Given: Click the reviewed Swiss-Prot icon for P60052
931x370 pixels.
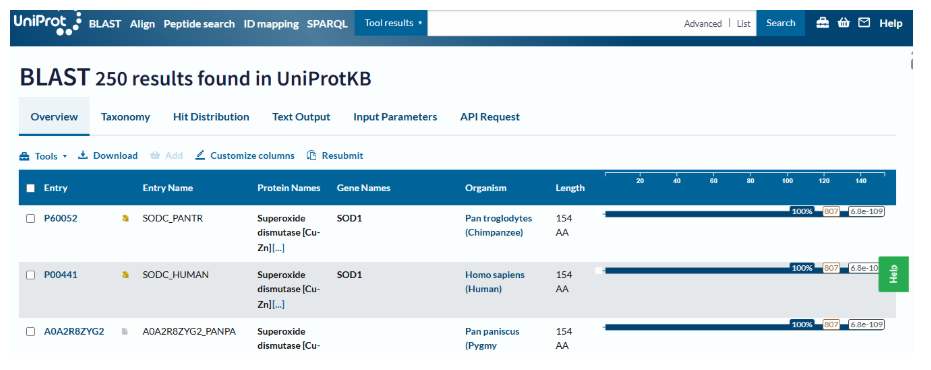Looking at the screenshot, I should 125,219.
